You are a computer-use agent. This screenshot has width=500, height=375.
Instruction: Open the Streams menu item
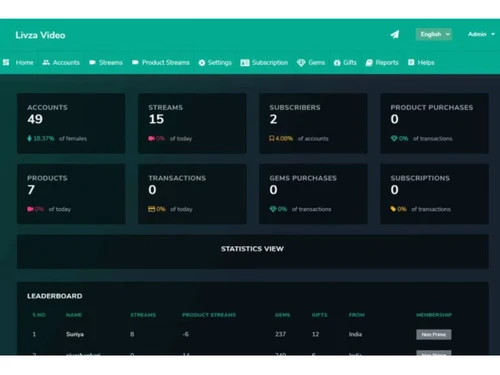(111, 62)
